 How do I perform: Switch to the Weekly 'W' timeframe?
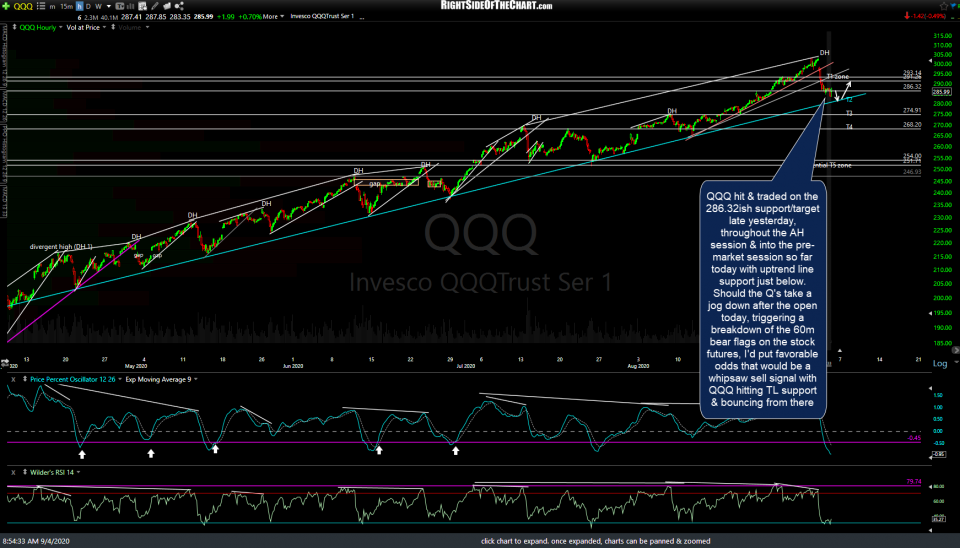(98, 6)
